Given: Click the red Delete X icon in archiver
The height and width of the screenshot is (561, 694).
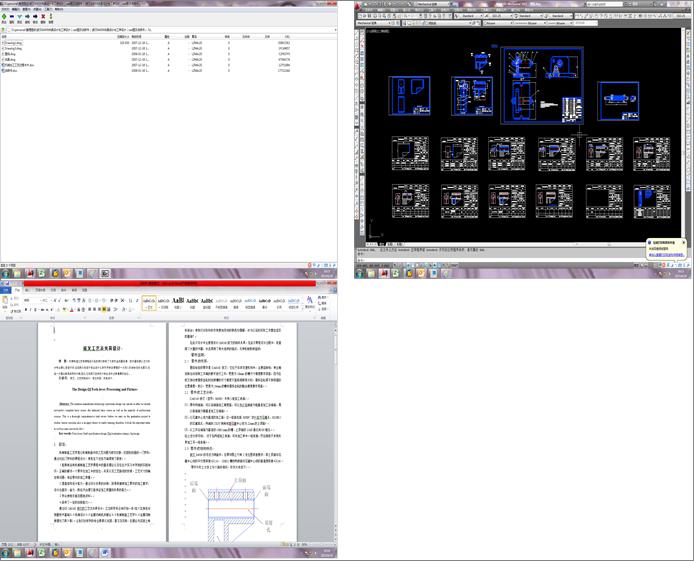Looking at the screenshot, I should pyautogui.click(x=43, y=16).
